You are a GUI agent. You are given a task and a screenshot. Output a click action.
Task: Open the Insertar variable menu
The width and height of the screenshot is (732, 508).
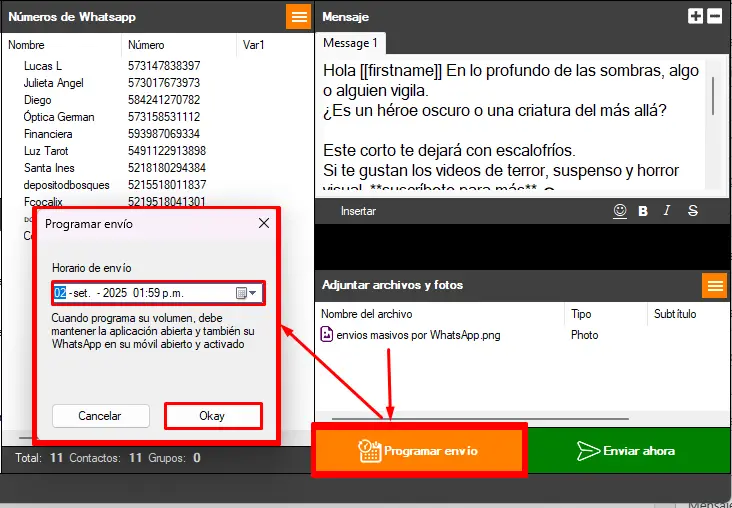click(x=358, y=211)
